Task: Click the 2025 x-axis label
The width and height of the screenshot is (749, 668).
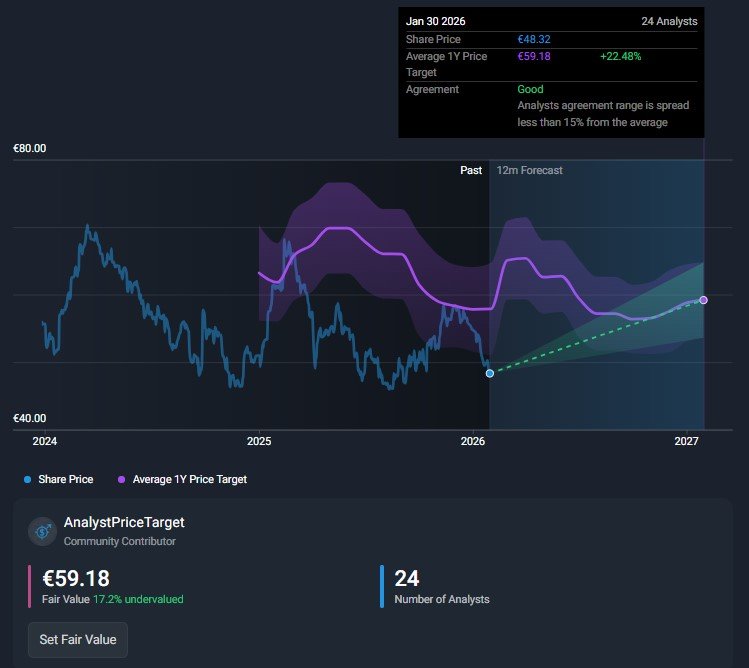Action: (259, 441)
